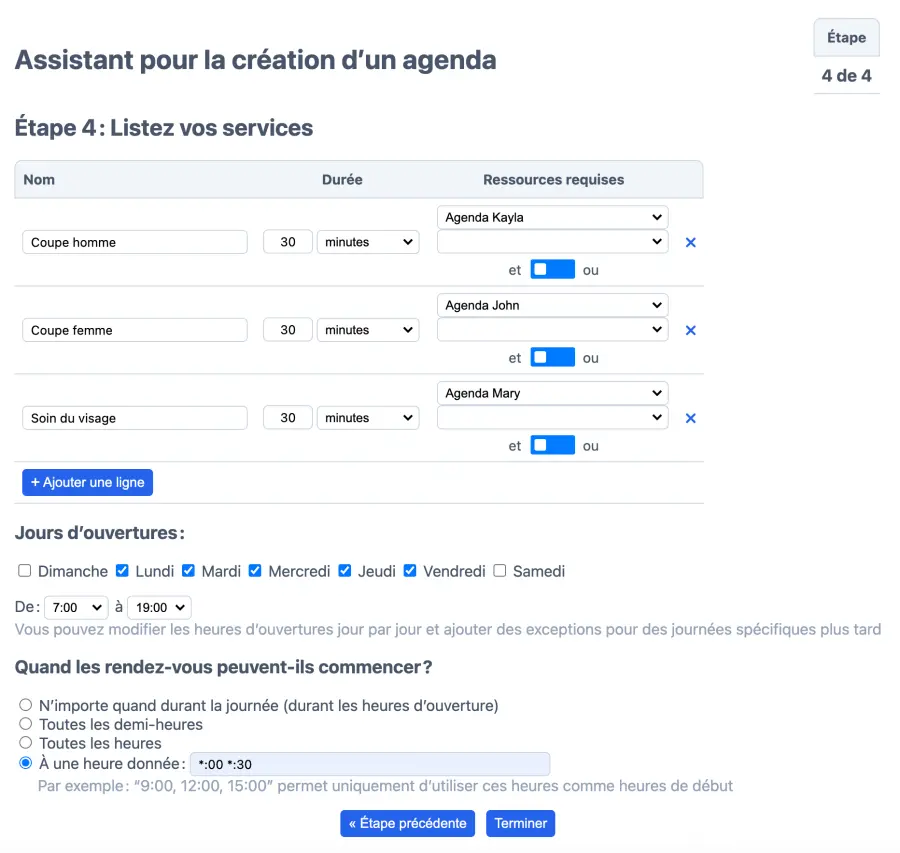
Task: Toggle et/ou switch for Coupe femme
Action: (552, 358)
